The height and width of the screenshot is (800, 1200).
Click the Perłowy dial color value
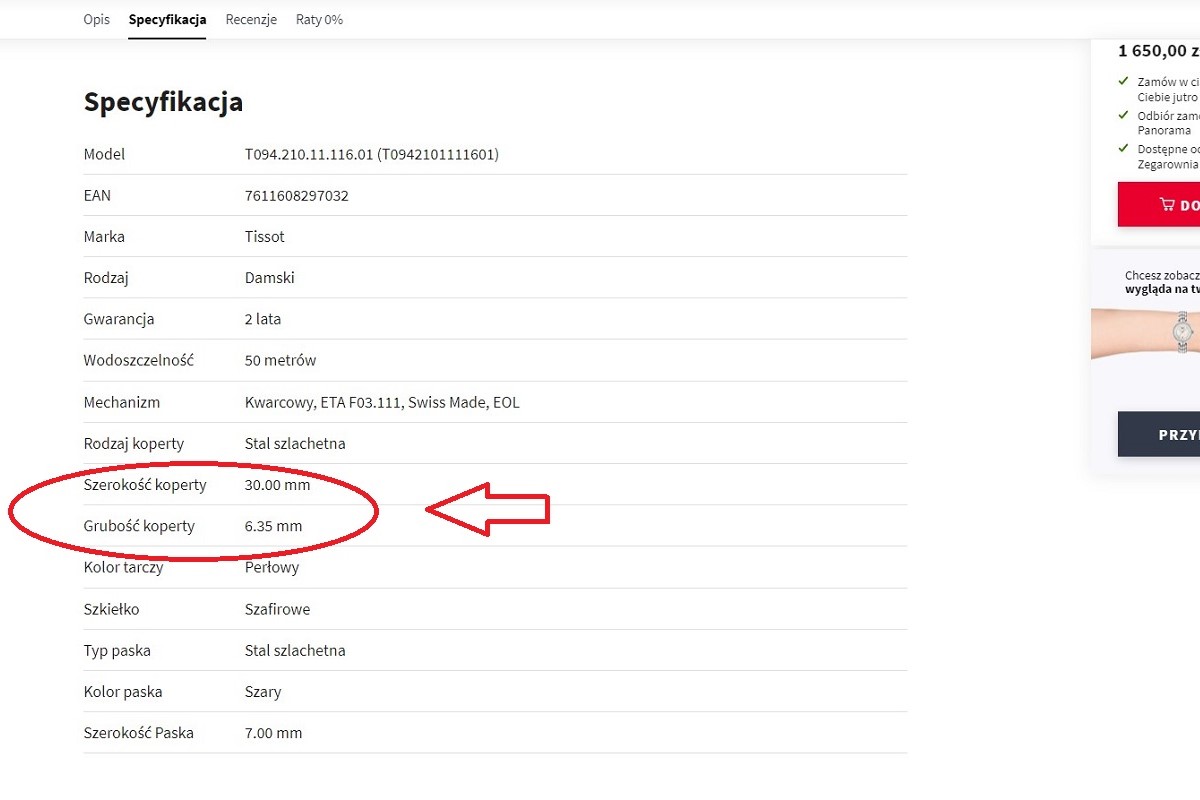pos(272,567)
